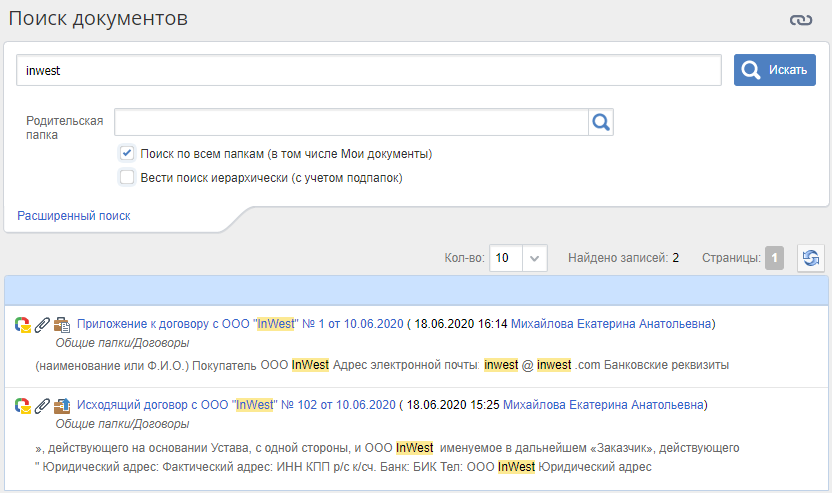
Task: Click briefcase document icon in first result
Action: (61, 325)
